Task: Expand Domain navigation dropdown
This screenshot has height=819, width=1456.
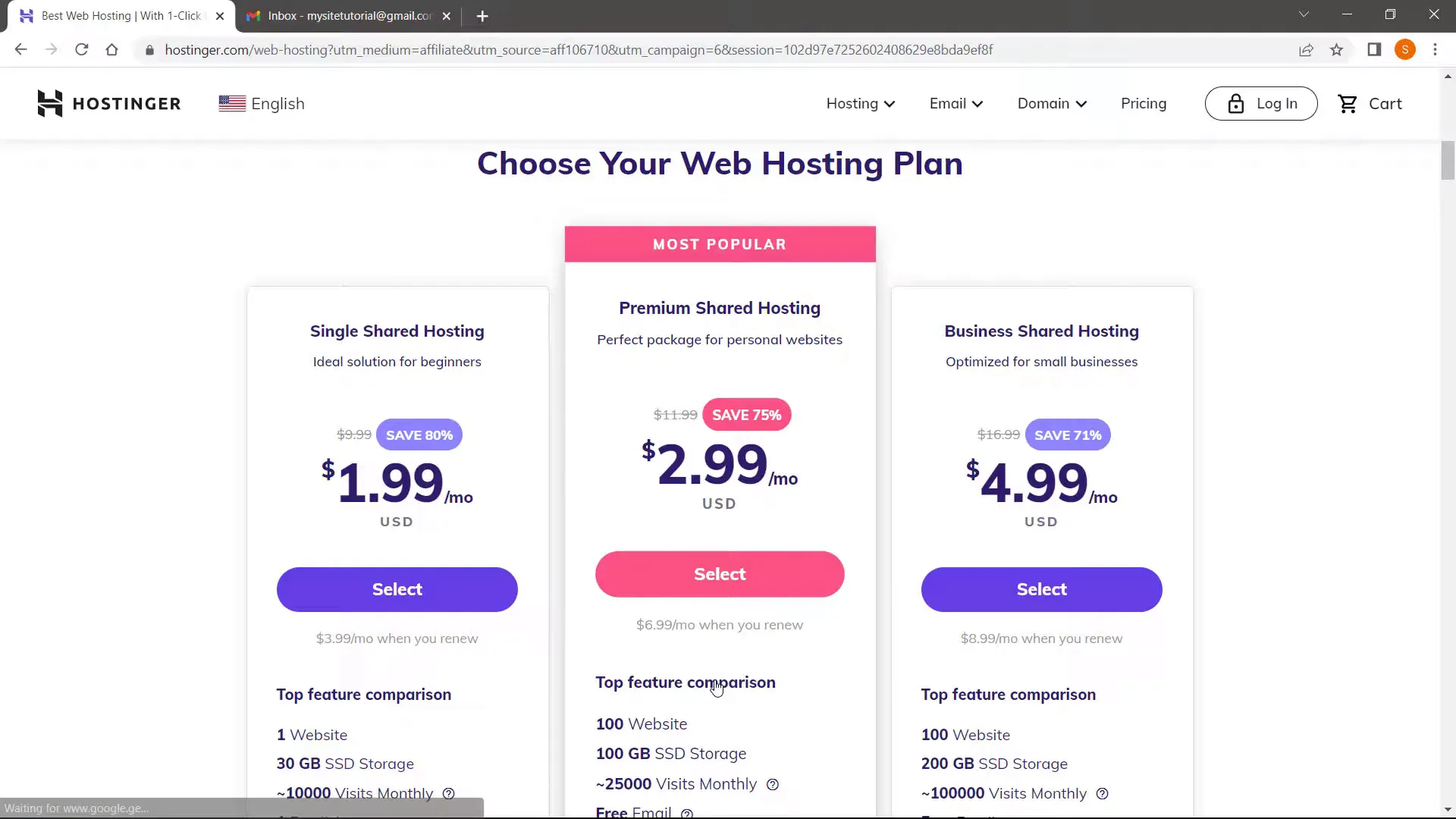Action: [1051, 103]
